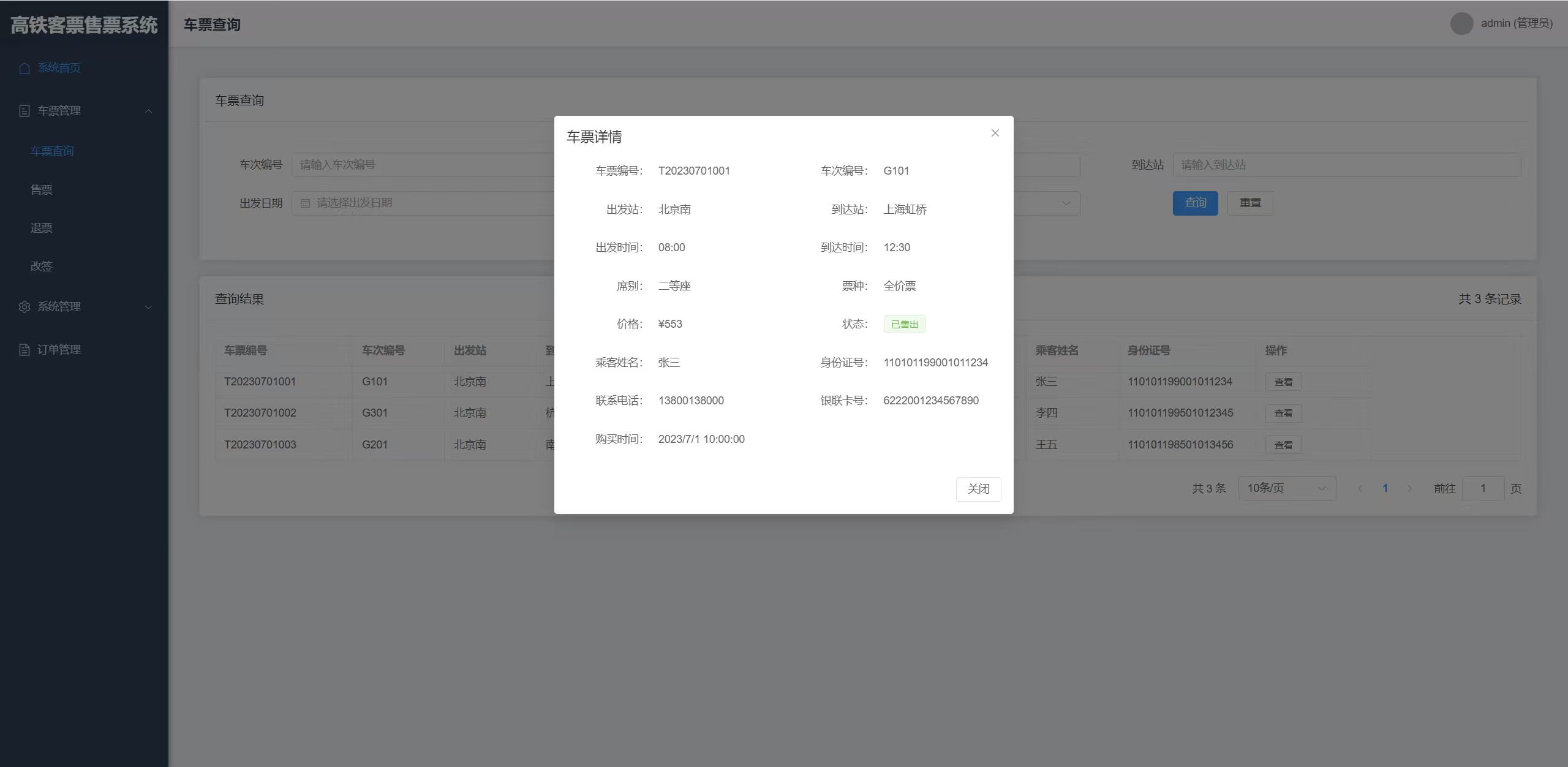Collapse the 车票管理 menu chevron
Viewport: 1568px width, 767px height.
pos(148,111)
